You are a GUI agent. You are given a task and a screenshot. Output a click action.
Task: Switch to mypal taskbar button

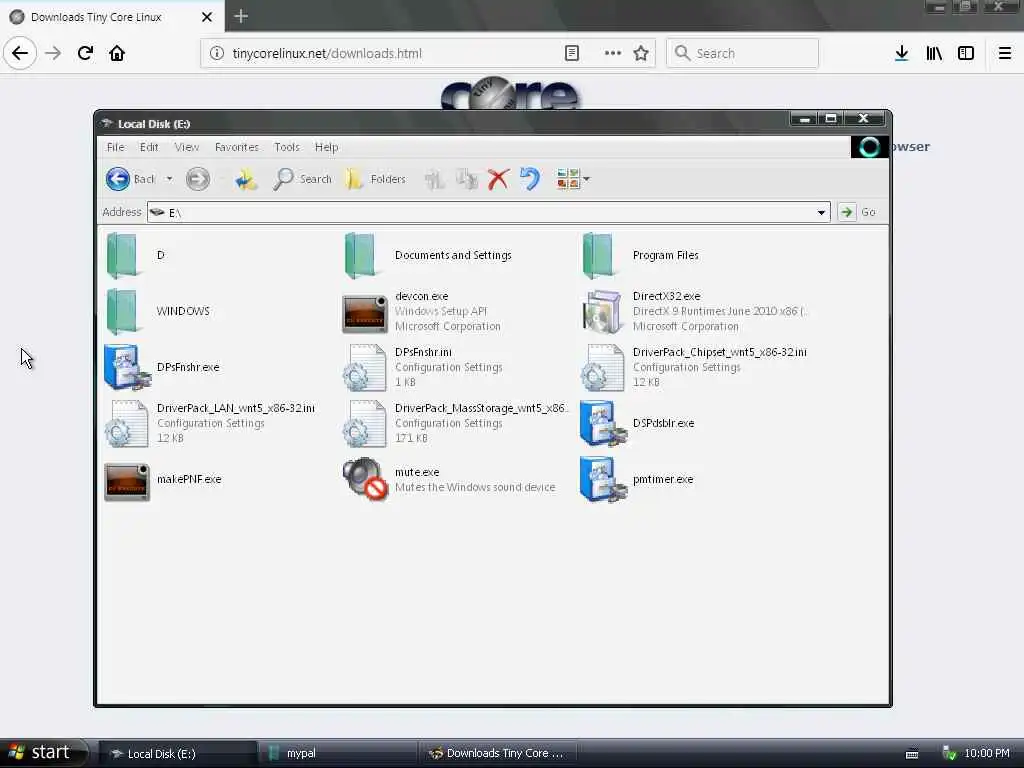coord(338,754)
